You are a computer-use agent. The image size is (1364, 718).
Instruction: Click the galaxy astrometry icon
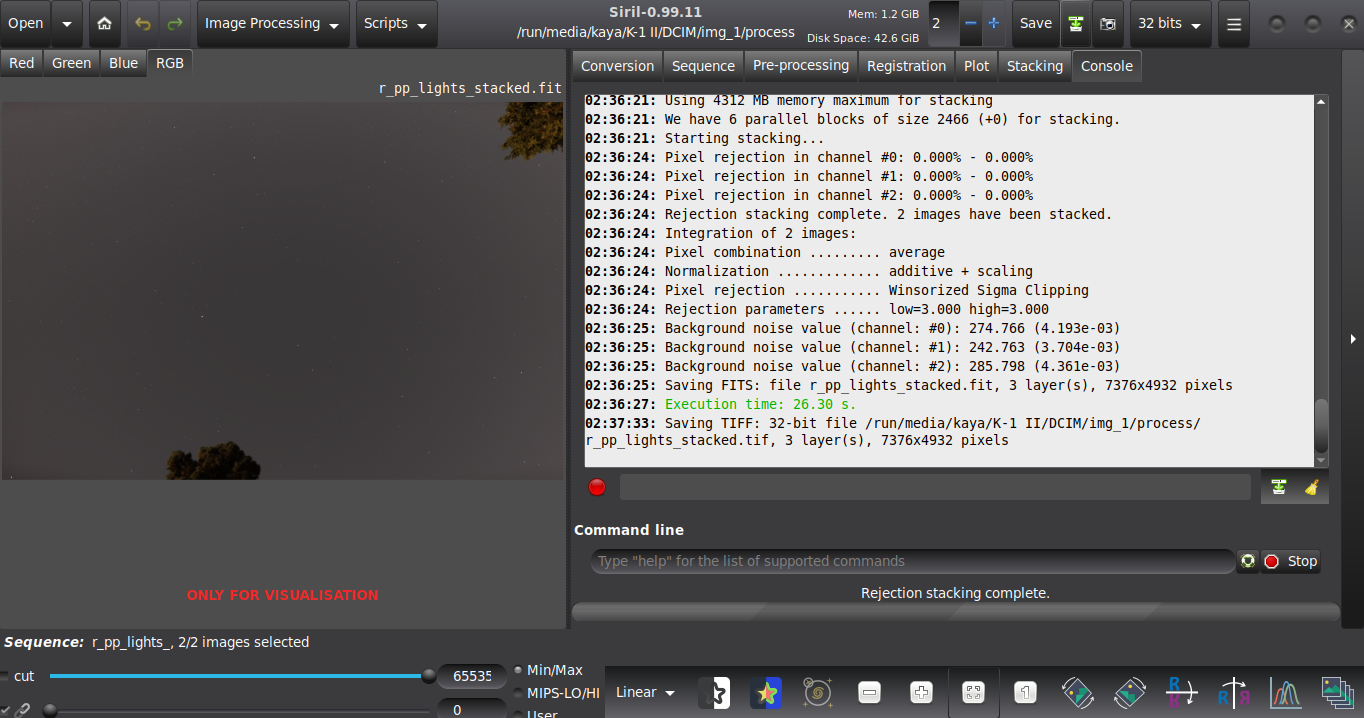pos(818,692)
